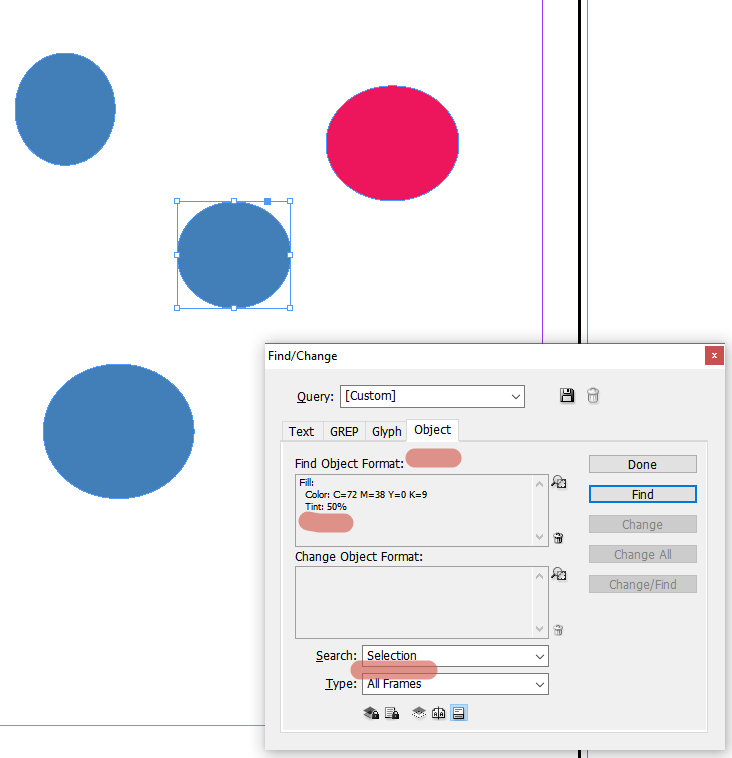The width and height of the screenshot is (732, 758).
Task: Click the down arrow in the Change Object Format box
Action: point(540,628)
